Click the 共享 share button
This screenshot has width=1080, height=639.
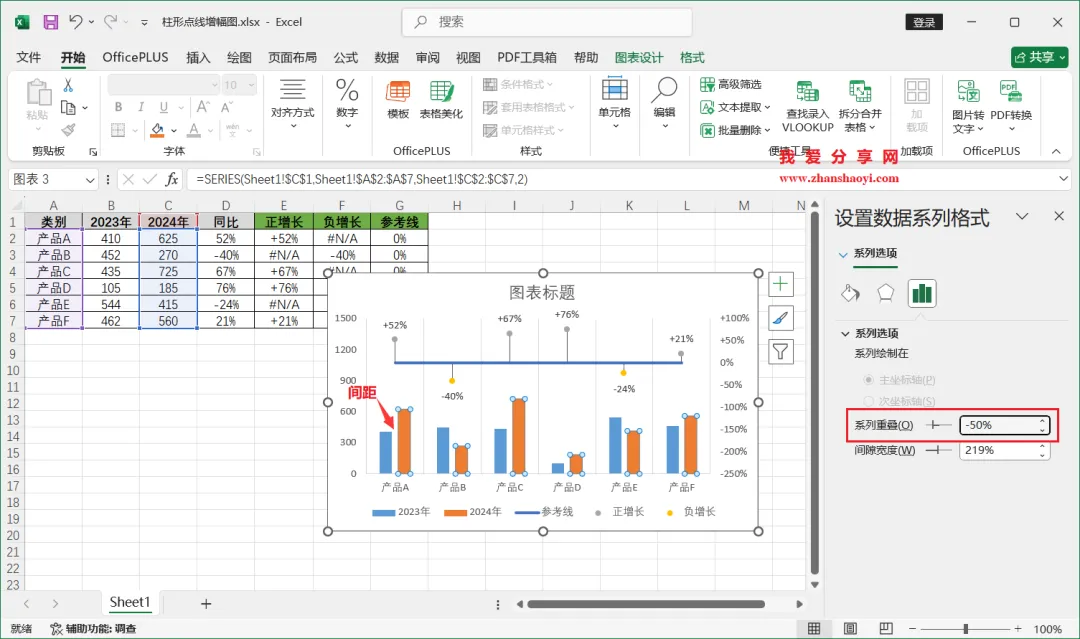point(1039,57)
